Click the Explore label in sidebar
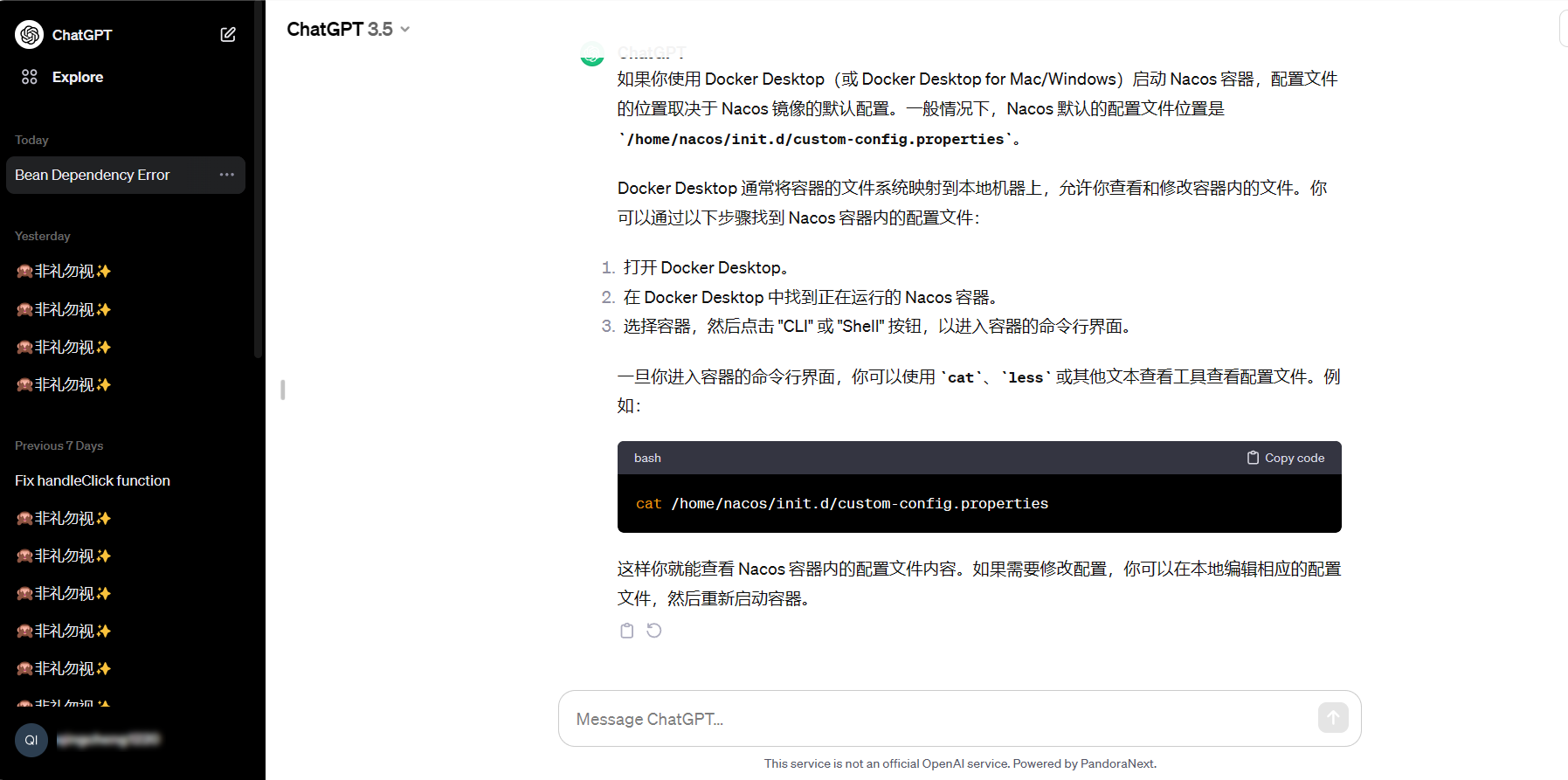The height and width of the screenshot is (780, 1568). click(78, 77)
